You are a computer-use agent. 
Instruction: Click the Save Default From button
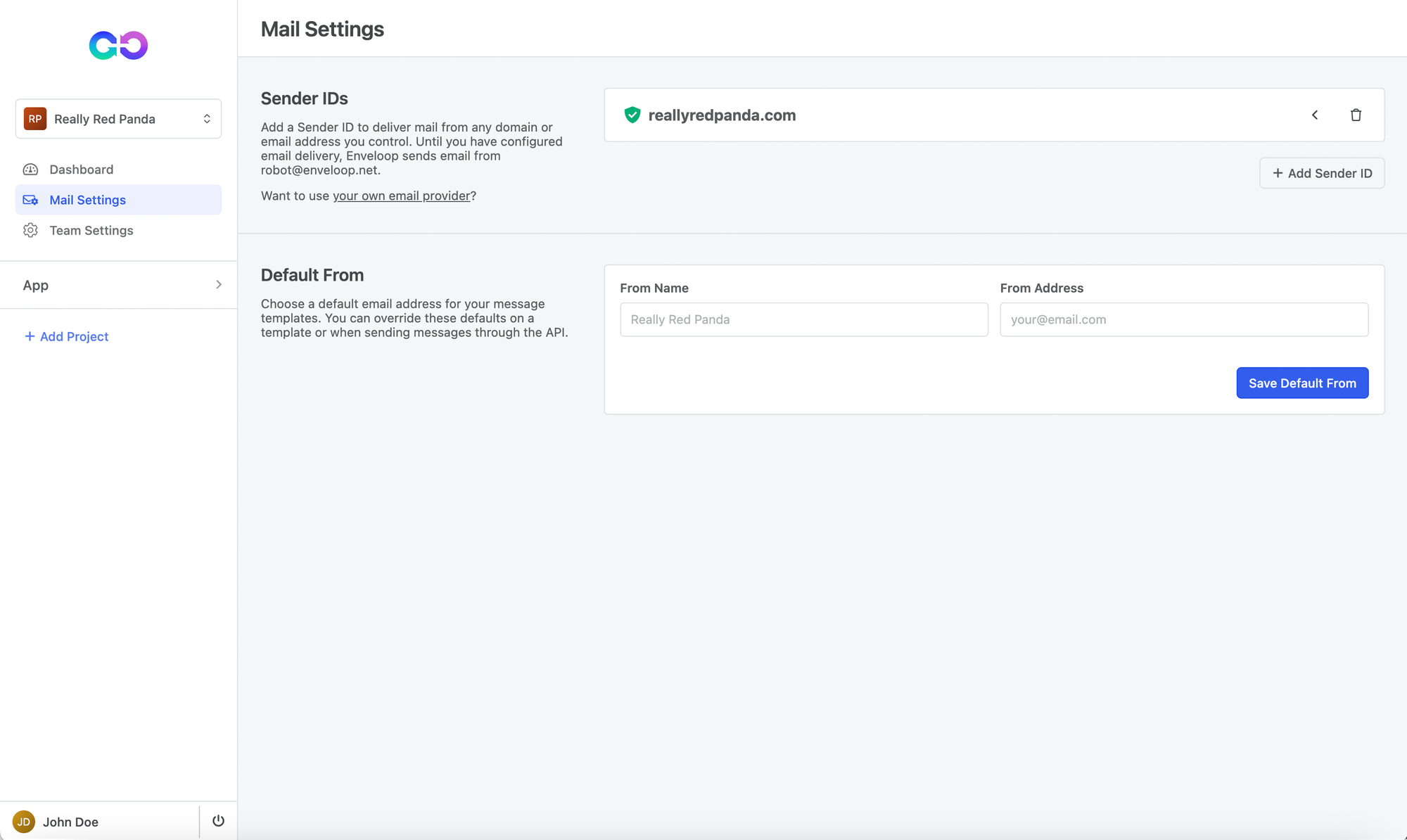(1302, 383)
